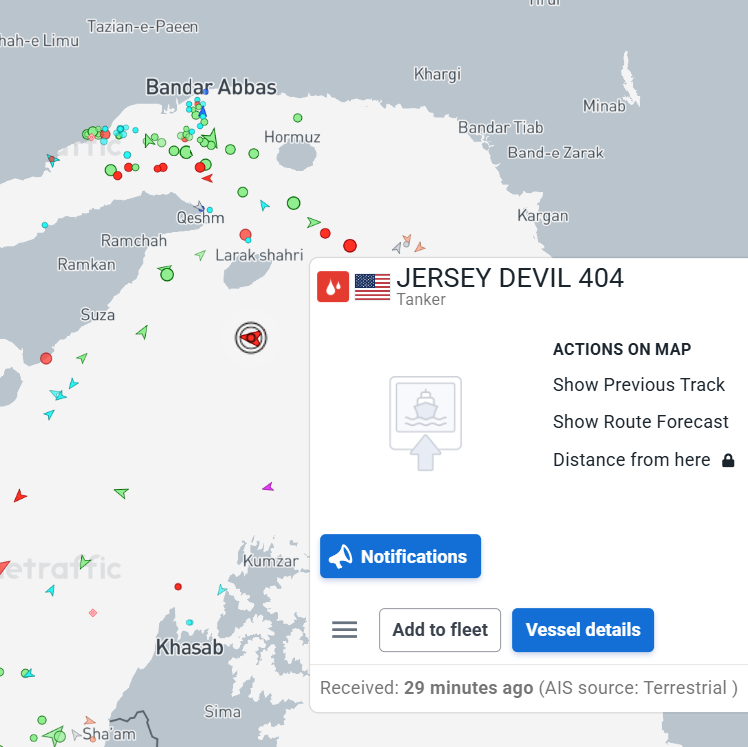Click the United States flag icon
Viewport: 748px width, 747px height.
tap(373, 287)
